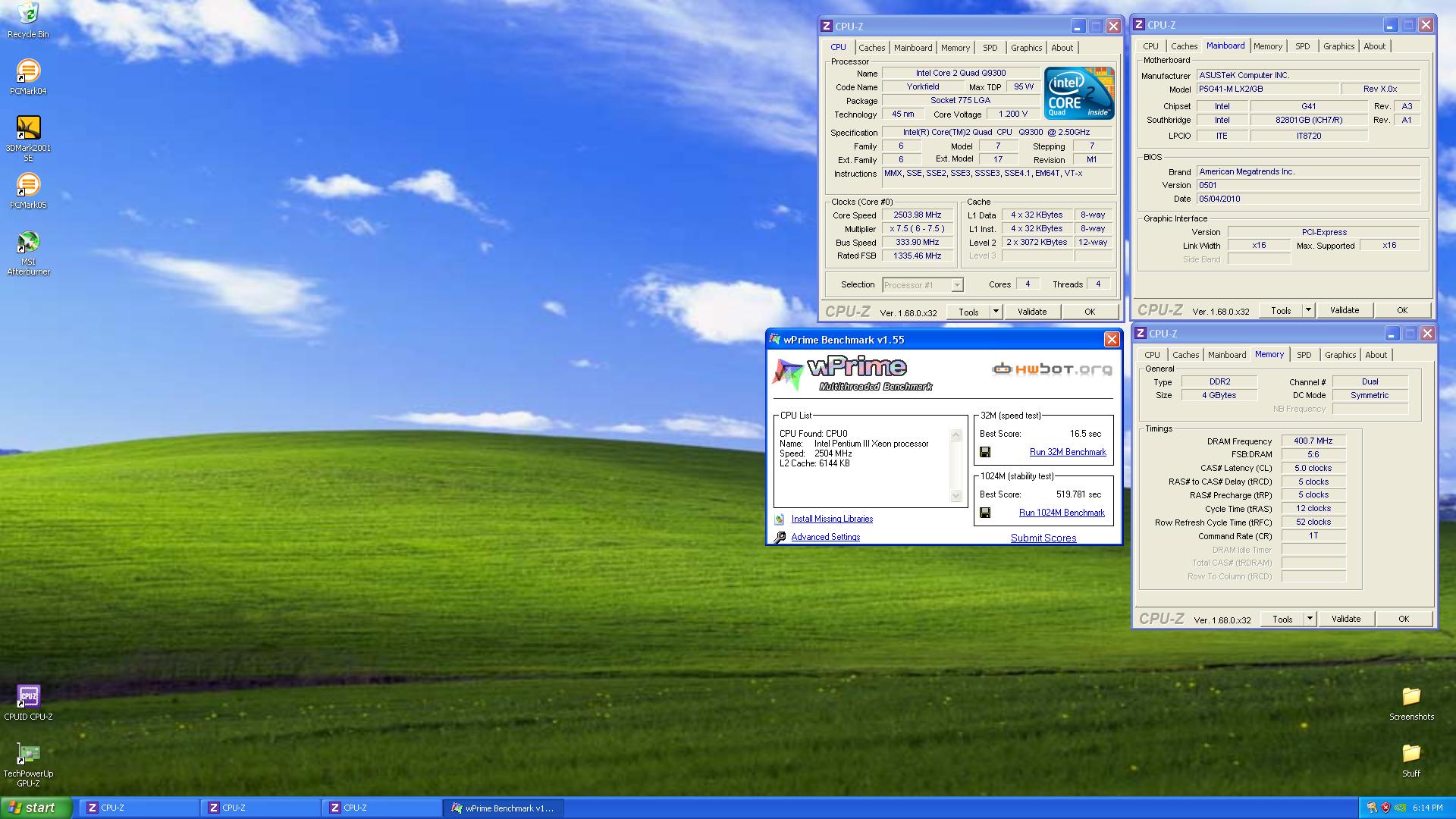Run the 1024M Benchmark link
1456x819 pixels.
click(1062, 513)
